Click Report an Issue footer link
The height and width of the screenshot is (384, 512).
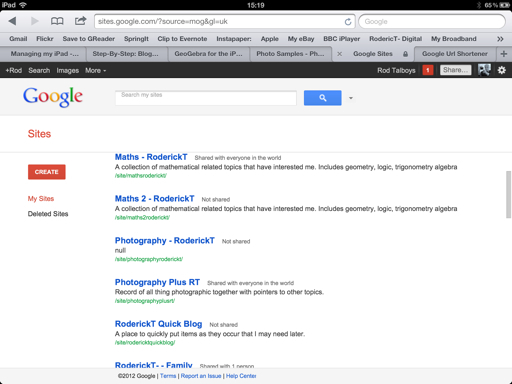pyautogui.click(x=201, y=376)
